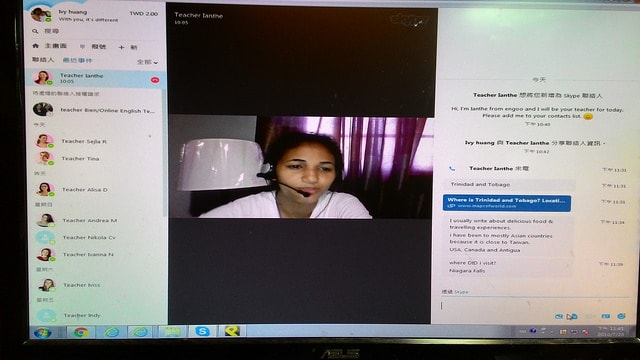Open the mapsofworld.com Trinidad and Tobago link
640x360 pixels.
point(507,203)
